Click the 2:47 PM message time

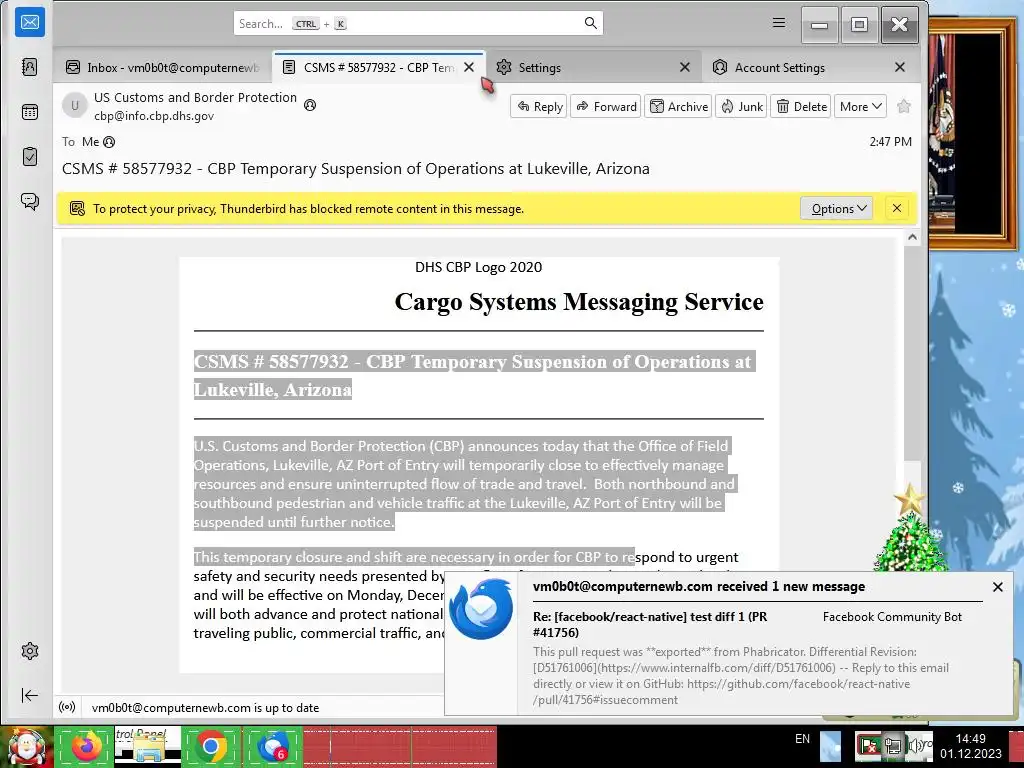[890, 142]
